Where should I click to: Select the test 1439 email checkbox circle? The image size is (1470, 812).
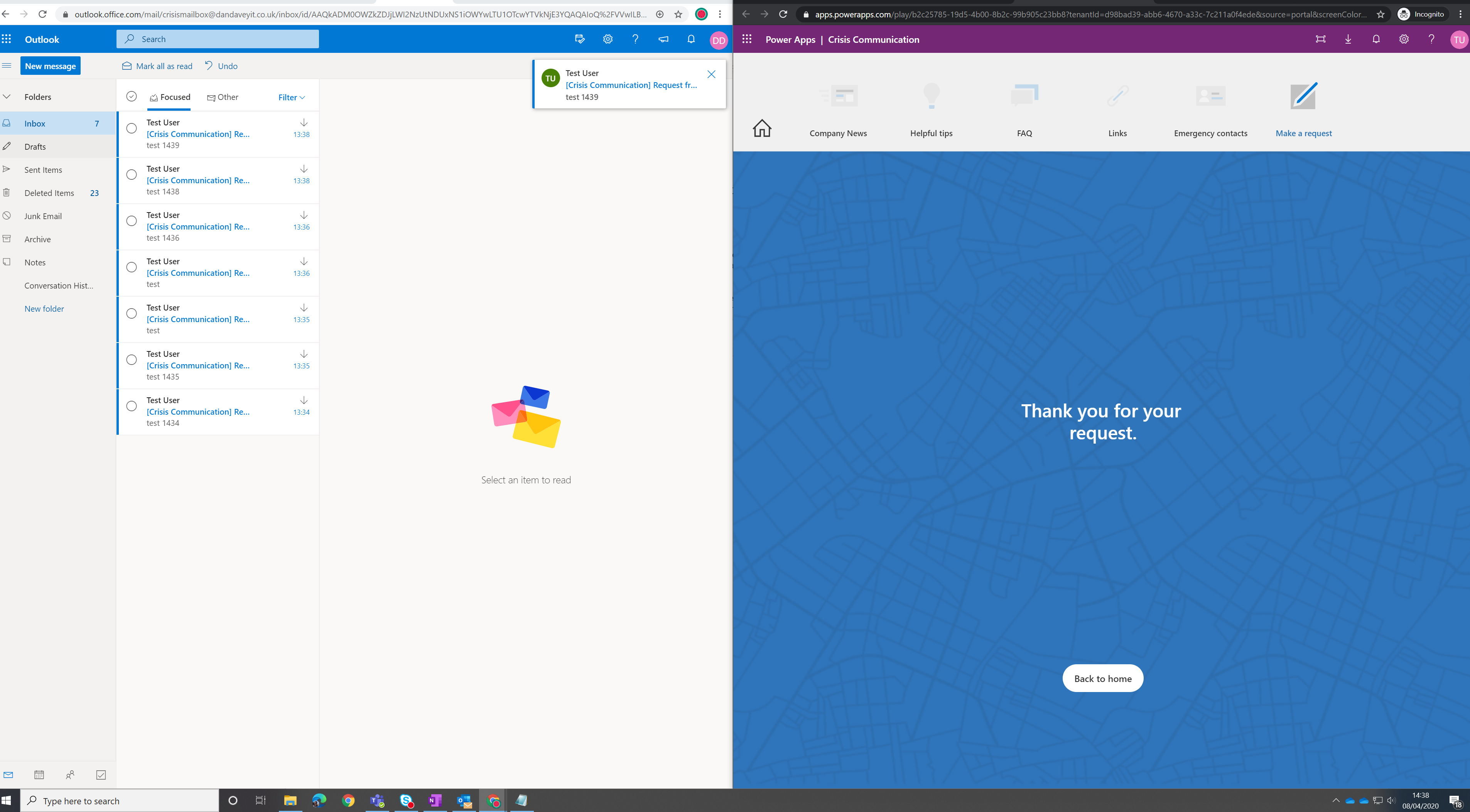(131, 128)
